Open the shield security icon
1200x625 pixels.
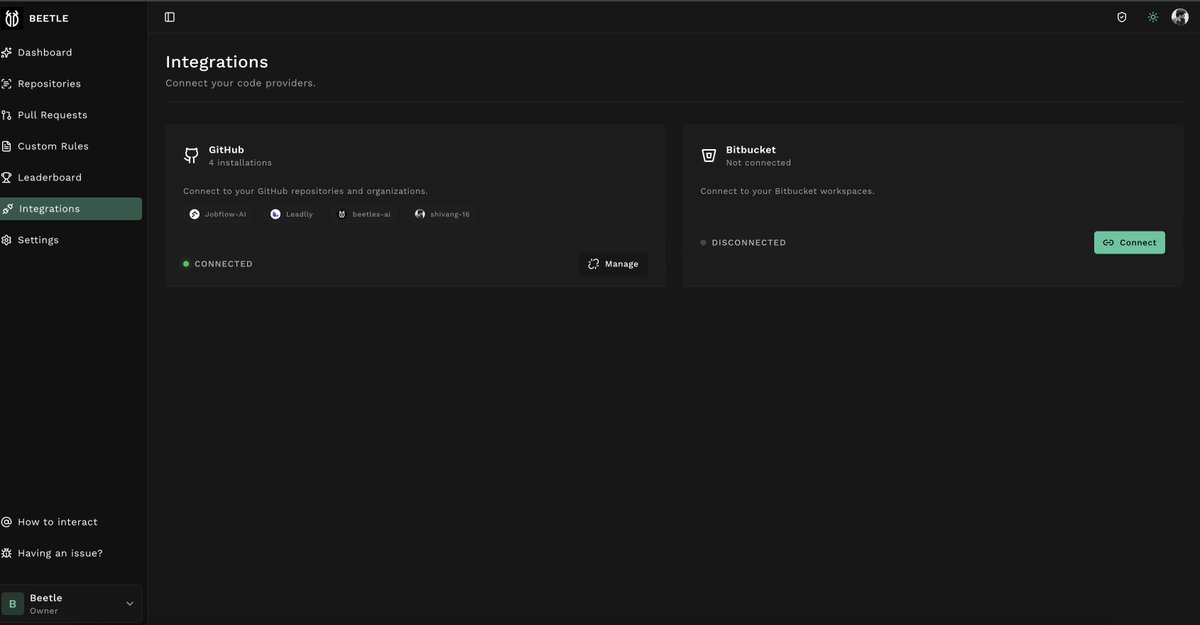tap(1122, 17)
